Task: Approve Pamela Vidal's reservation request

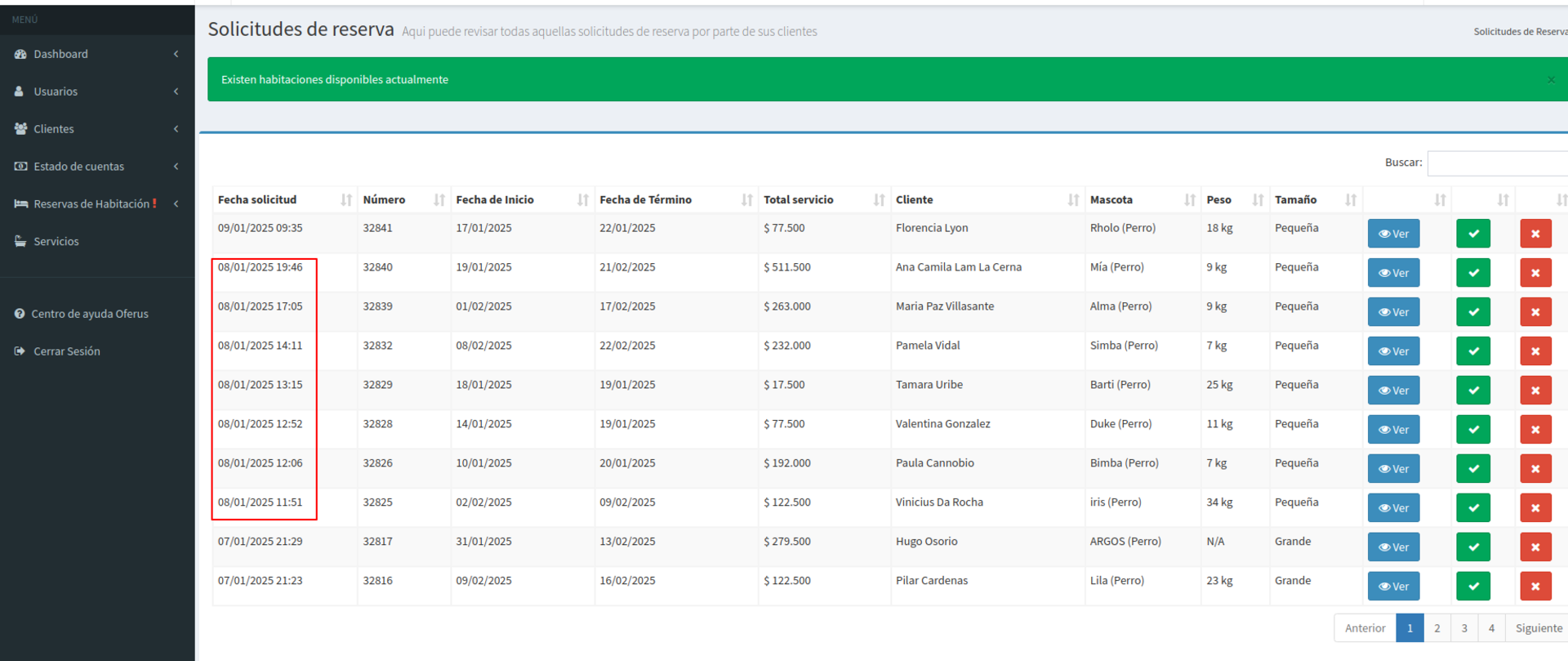Action: (1472, 351)
